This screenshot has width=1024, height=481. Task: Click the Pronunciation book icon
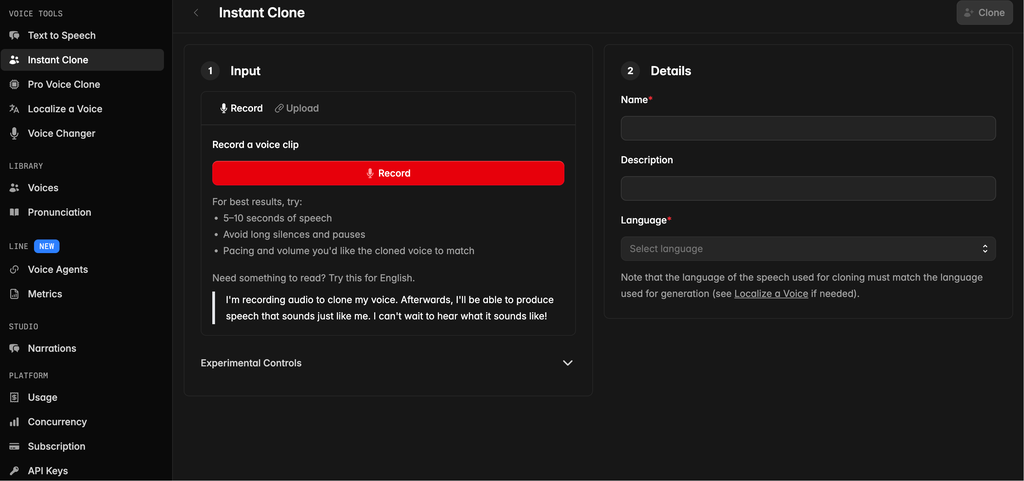point(14,213)
